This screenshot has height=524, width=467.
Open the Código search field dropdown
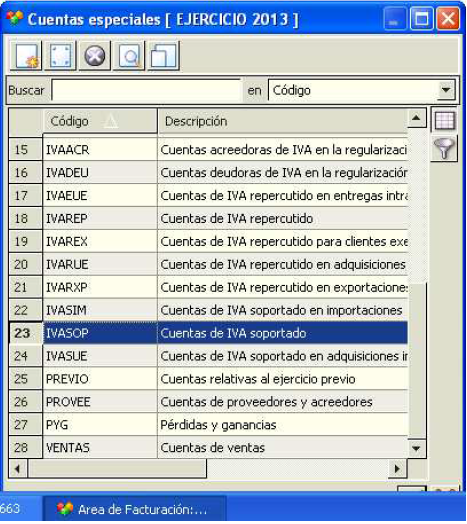tap(446, 90)
